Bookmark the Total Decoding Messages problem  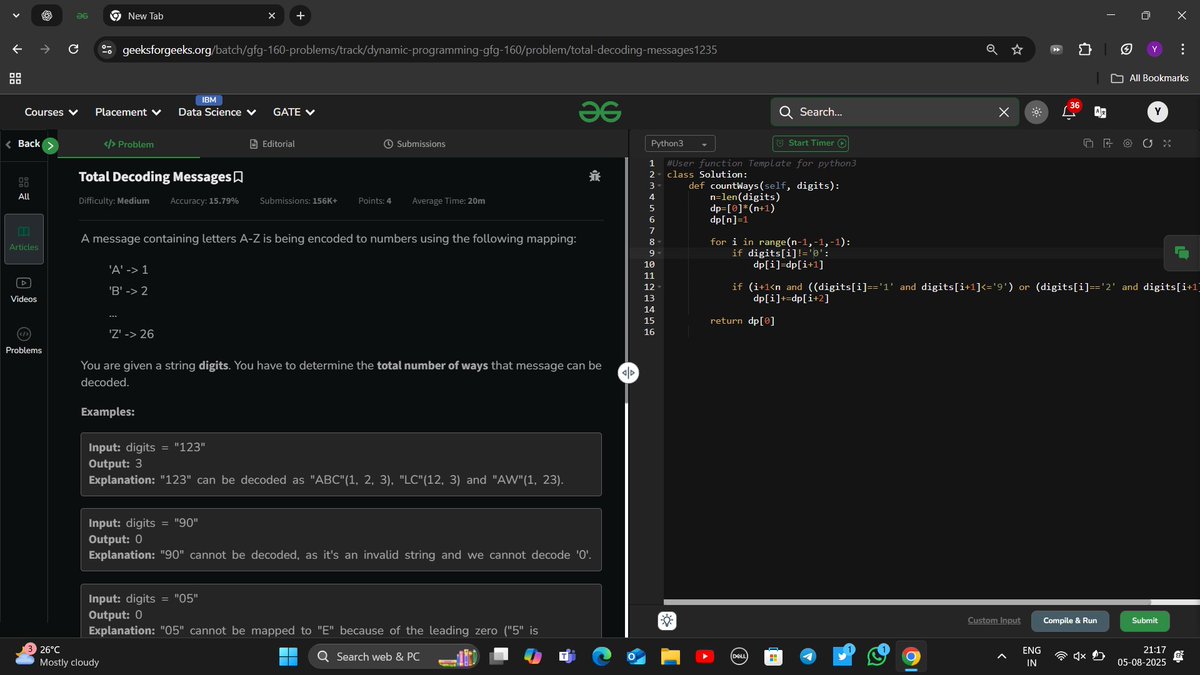point(238,177)
